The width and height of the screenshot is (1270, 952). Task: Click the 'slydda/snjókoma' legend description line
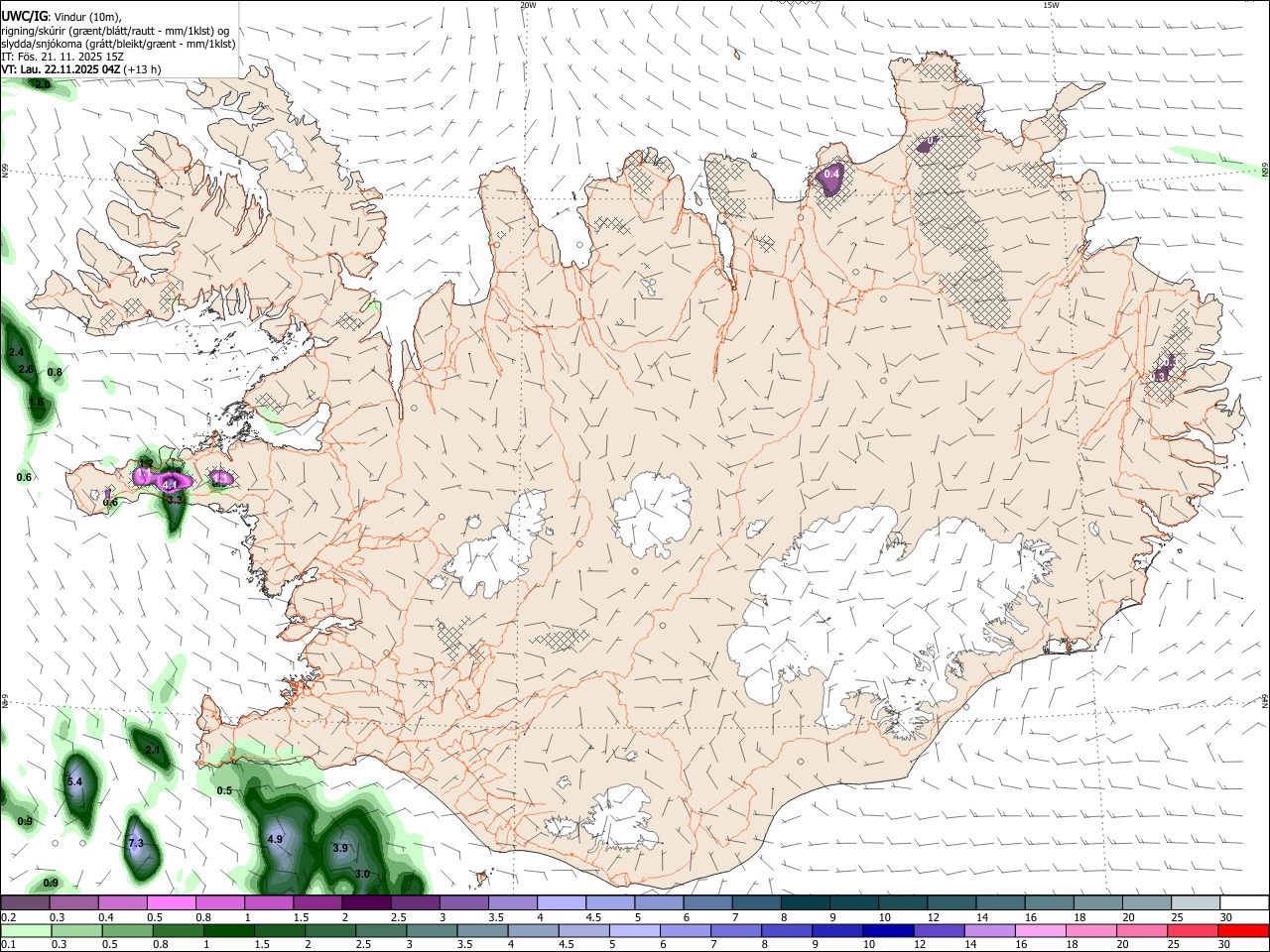[x=118, y=44]
